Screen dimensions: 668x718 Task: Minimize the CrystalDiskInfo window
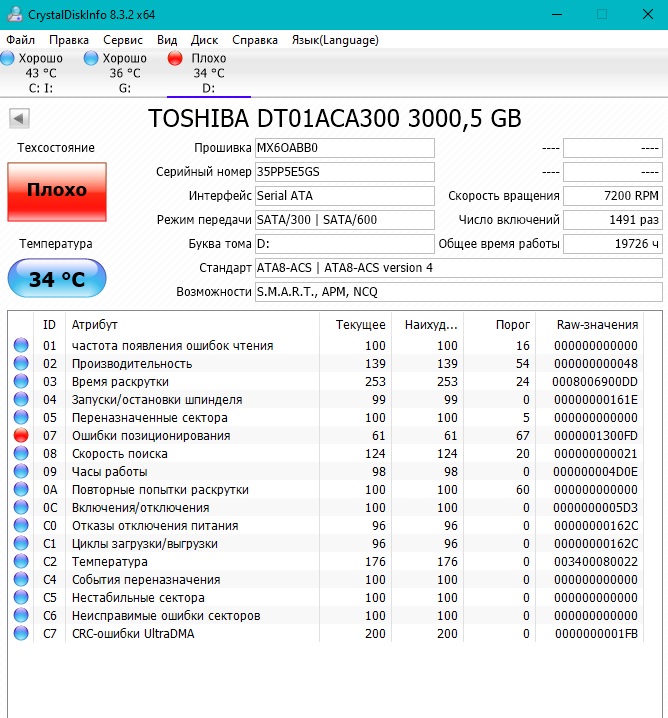(x=557, y=15)
